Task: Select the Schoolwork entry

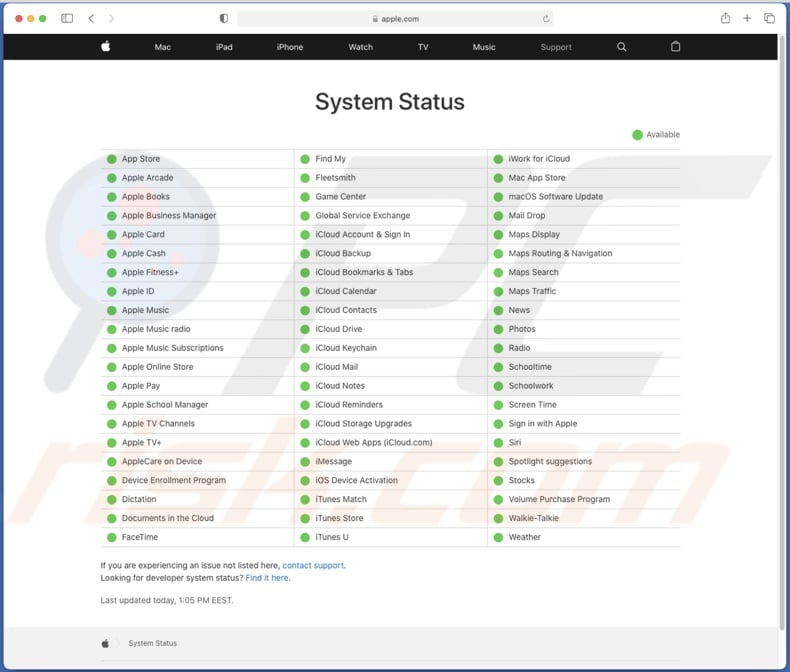Action: (x=531, y=386)
